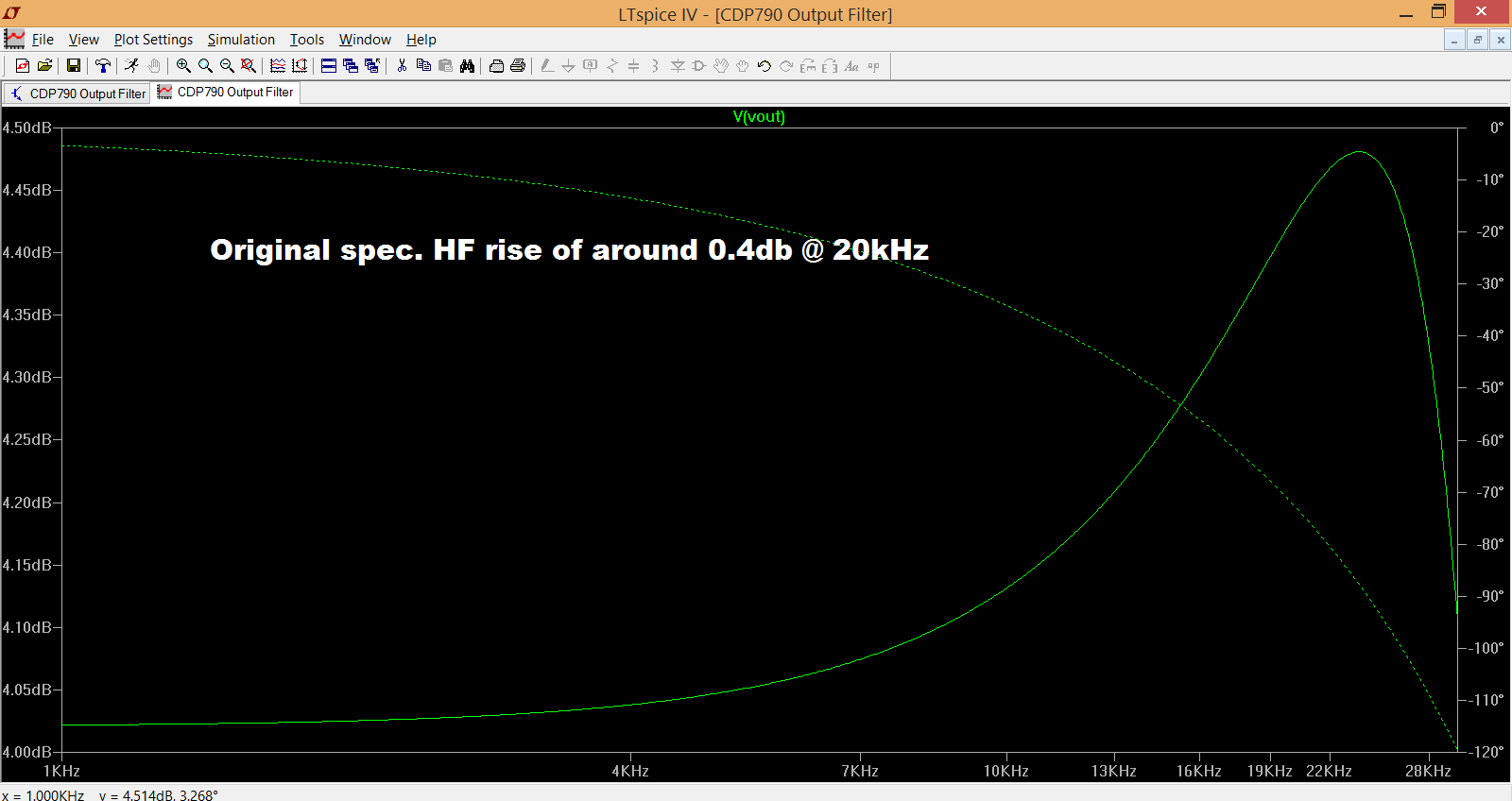Viewport: 1512px width, 801px height.
Task: Open Find with the binoculars icon
Action: (467, 65)
